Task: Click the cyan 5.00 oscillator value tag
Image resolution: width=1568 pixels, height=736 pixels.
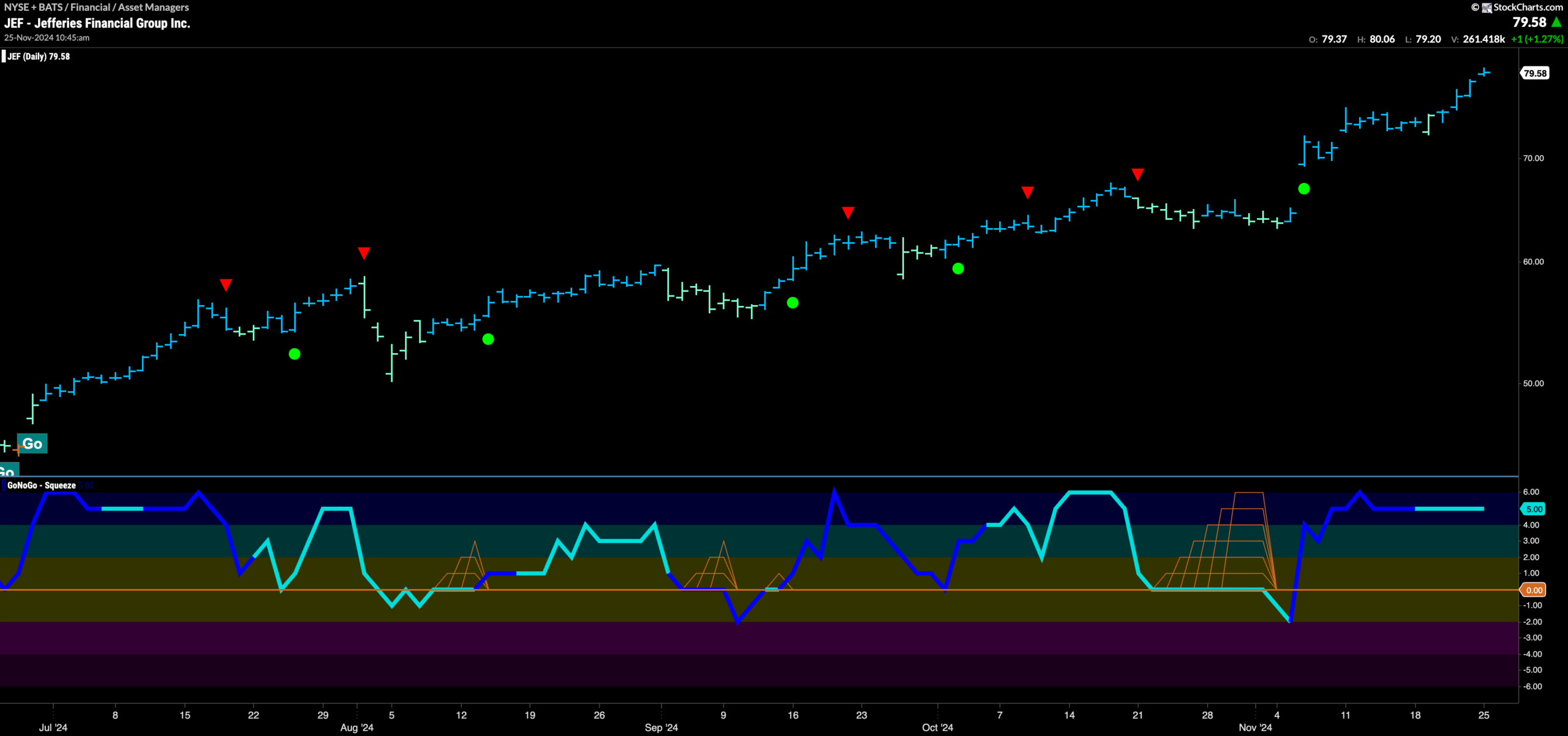Action: pos(1534,509)
